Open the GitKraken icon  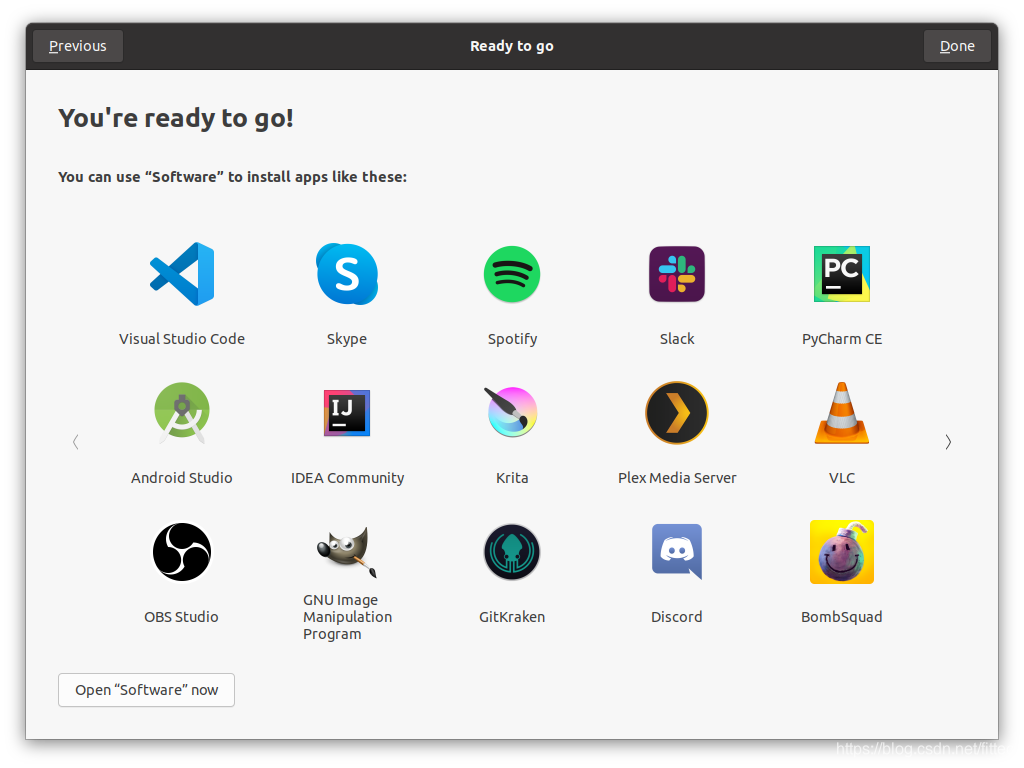pyautogui.click(x=512, y=552)
